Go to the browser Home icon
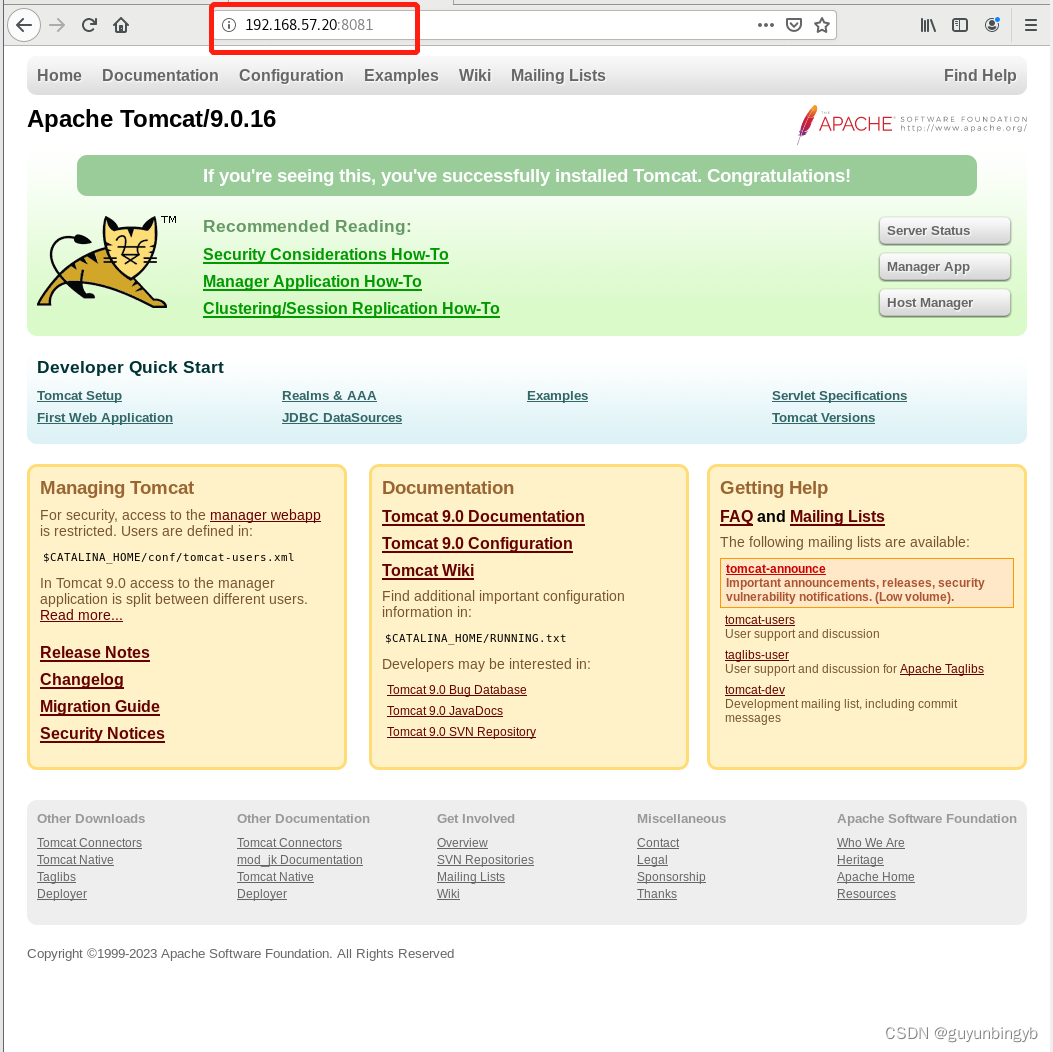 point(121,26)
